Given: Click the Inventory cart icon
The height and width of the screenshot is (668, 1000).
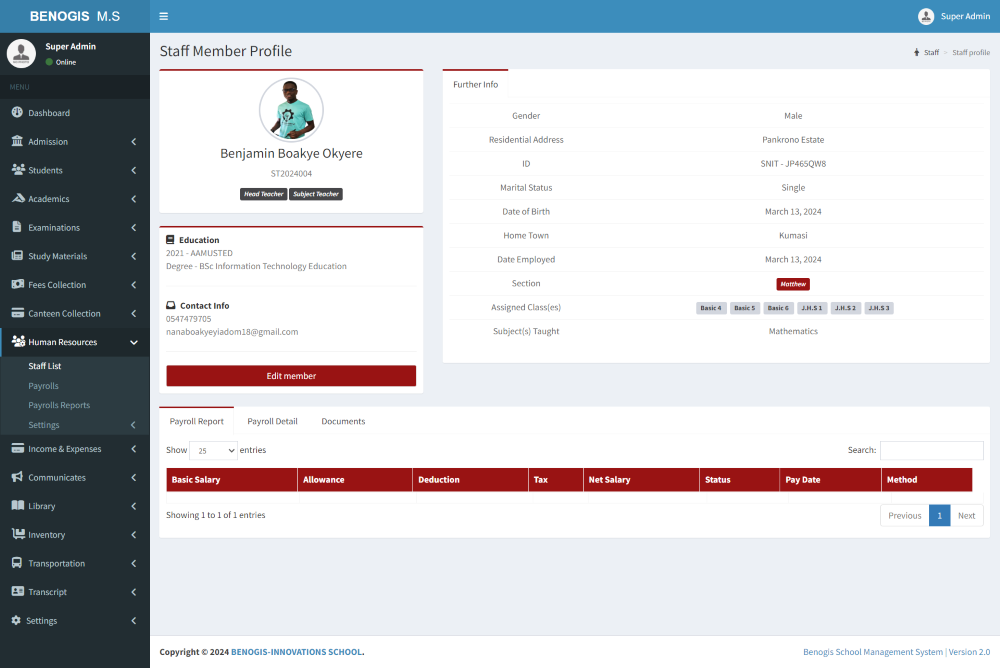Looking at the screenshot, I should tap(18, 535).
